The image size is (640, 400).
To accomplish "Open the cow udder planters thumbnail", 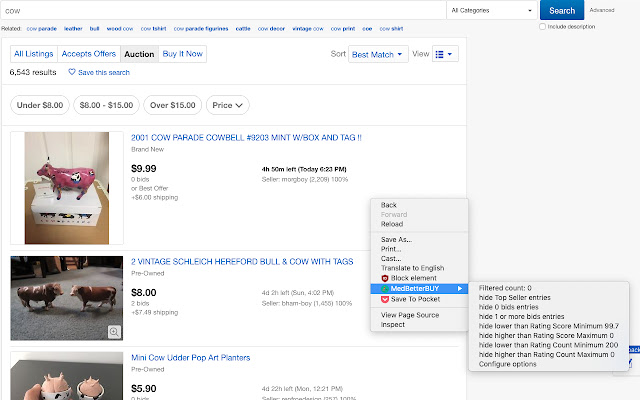I will click(67, 376).
